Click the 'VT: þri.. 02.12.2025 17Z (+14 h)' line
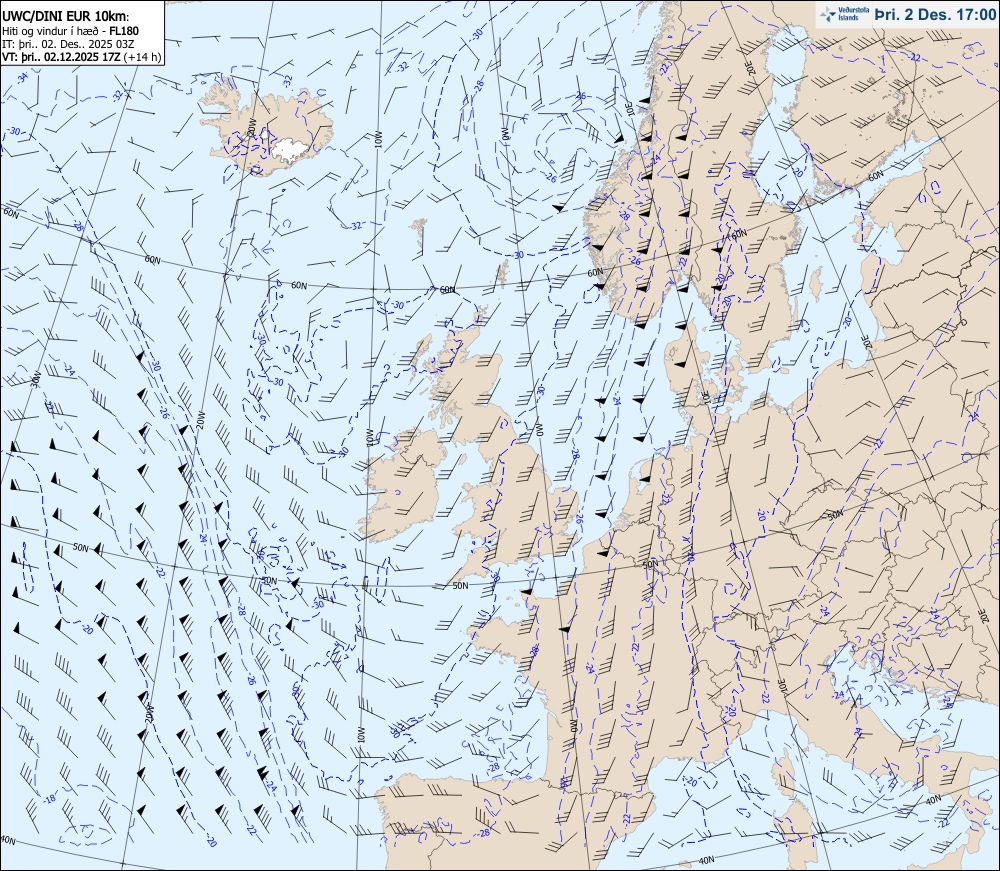This screenshot has width=1000, height=871. pyautogui.click(x=82, y=56)
